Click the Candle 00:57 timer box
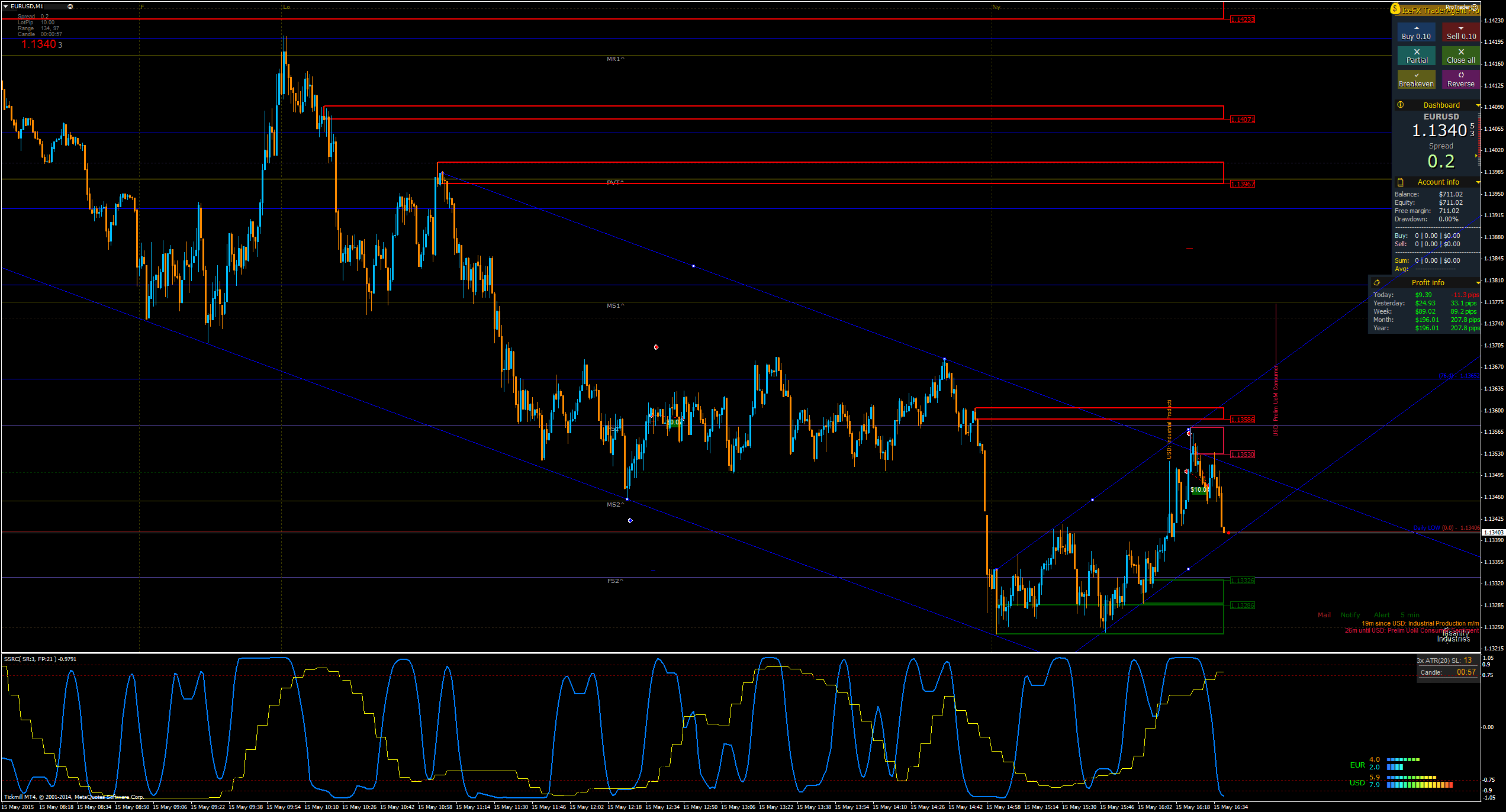The width and height of the screenshot is (1506, 812). point(1448,672)
